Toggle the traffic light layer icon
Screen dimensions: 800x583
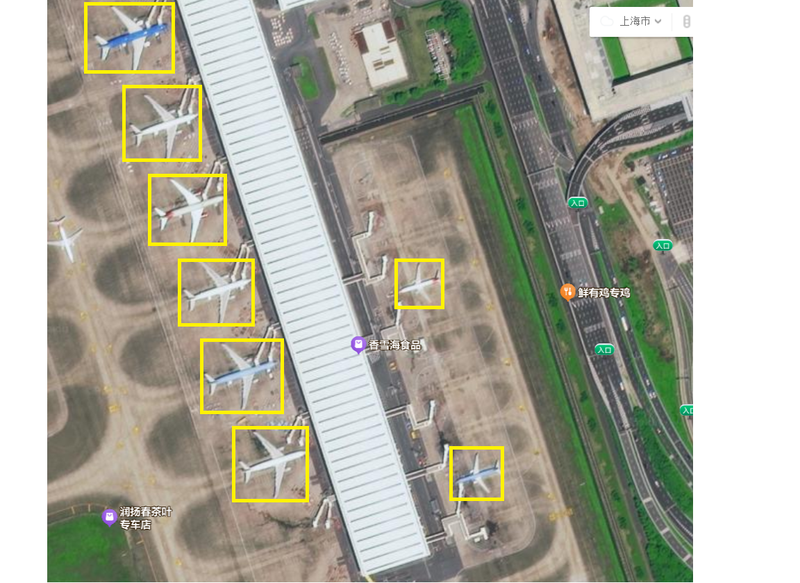[x=686, y=21]
